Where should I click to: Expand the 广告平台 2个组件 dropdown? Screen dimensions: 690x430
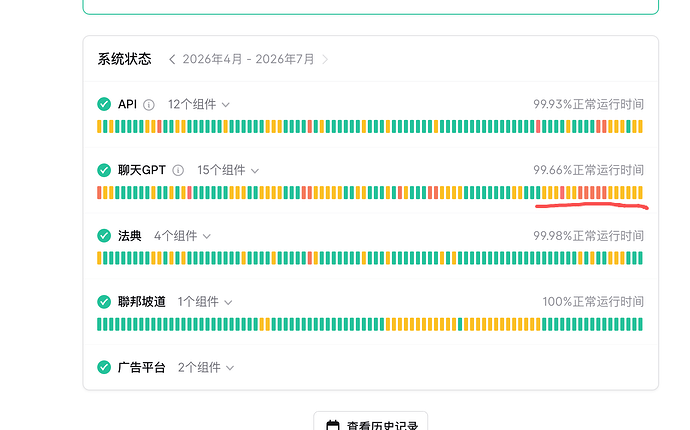206,367
